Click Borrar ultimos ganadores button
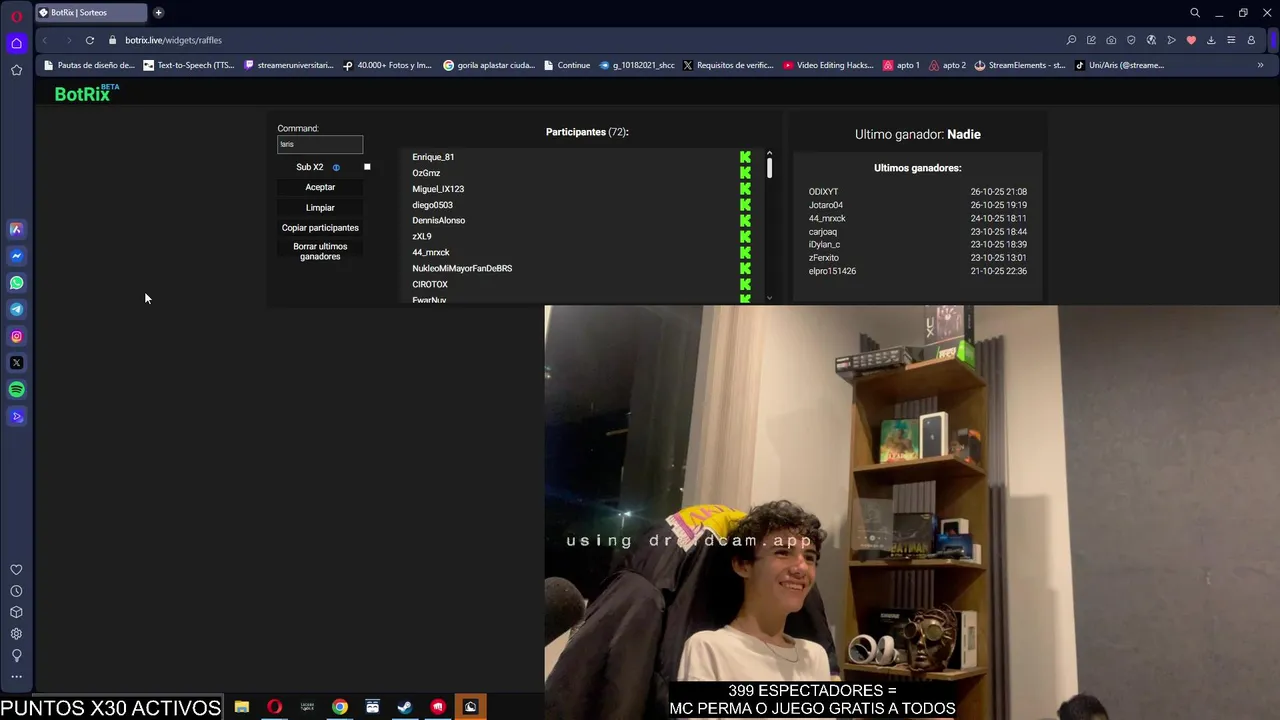The image size is (1280, 720). [x=320, y=251]
